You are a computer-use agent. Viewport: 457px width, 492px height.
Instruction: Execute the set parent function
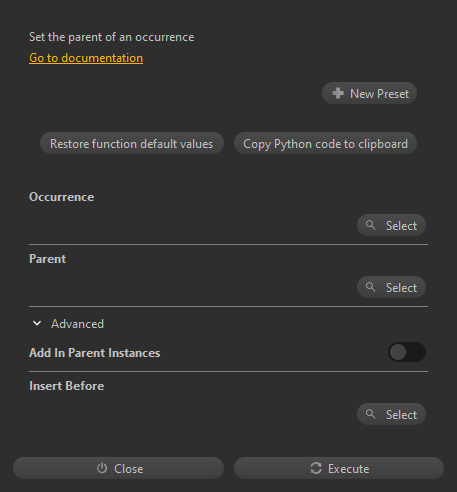[339, 468]
